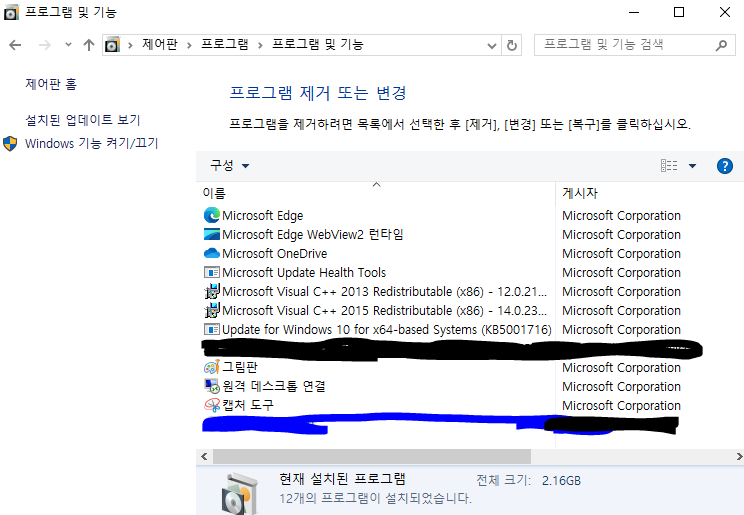The height and width of the screenshot is (515, 744).
Task: Open Windows 기능 켜기/끄기 link
Action: tap(92, 143)
